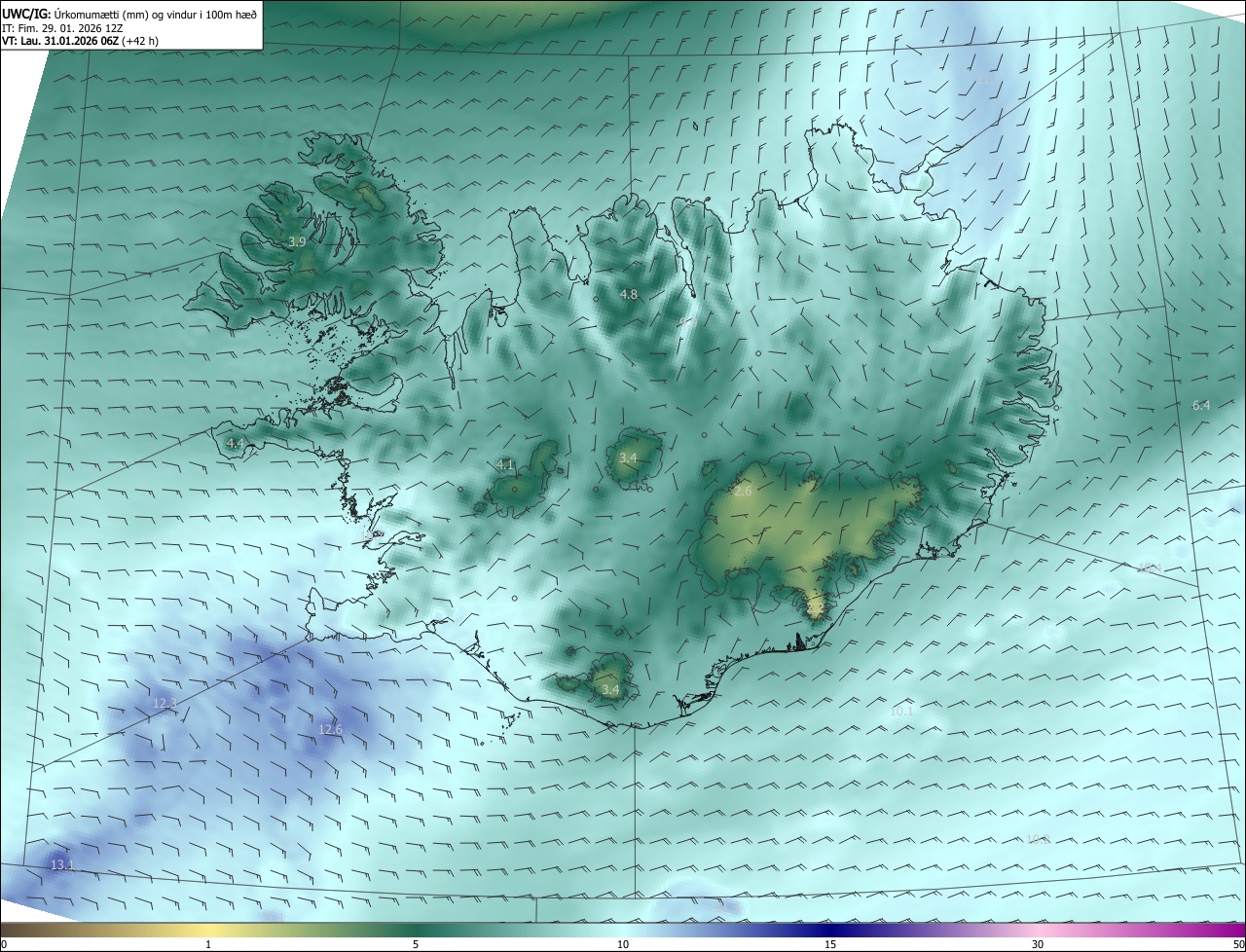Click the 4.8 value in northern Iceland
Viewport: 1246px width, 952px height.
[x=629, y=294]
